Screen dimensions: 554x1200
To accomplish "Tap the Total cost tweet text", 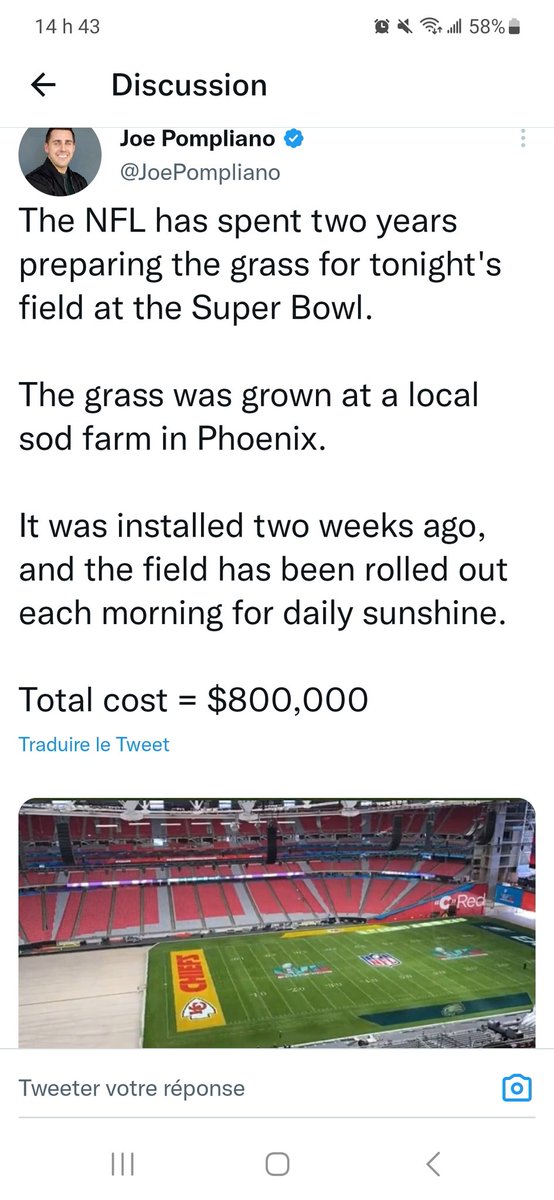I will [193, 699].
